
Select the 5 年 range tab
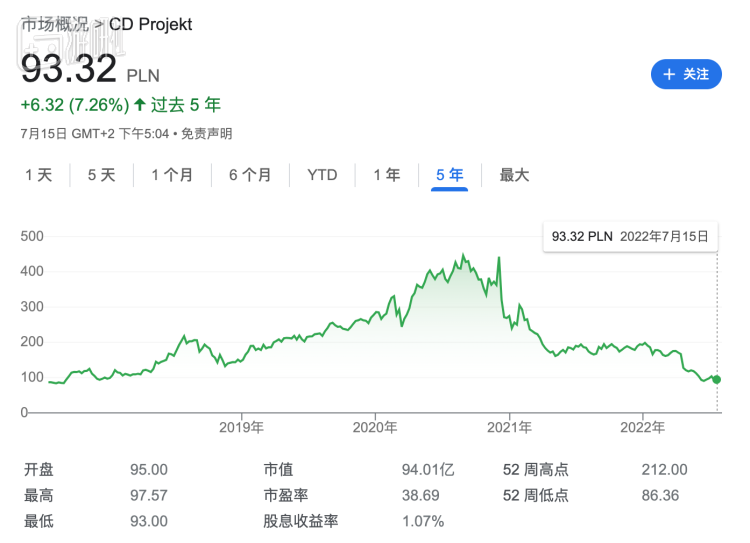(x=450, y=175)
